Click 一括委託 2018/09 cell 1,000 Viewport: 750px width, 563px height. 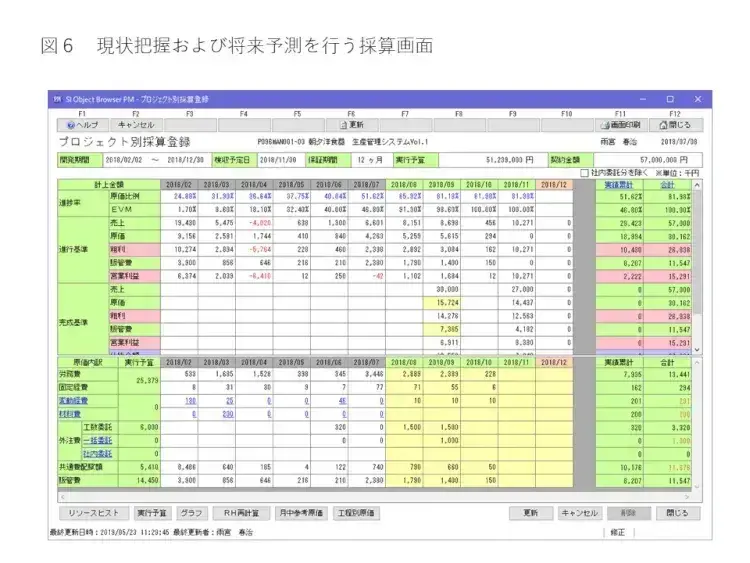click(x=441, y=441)
